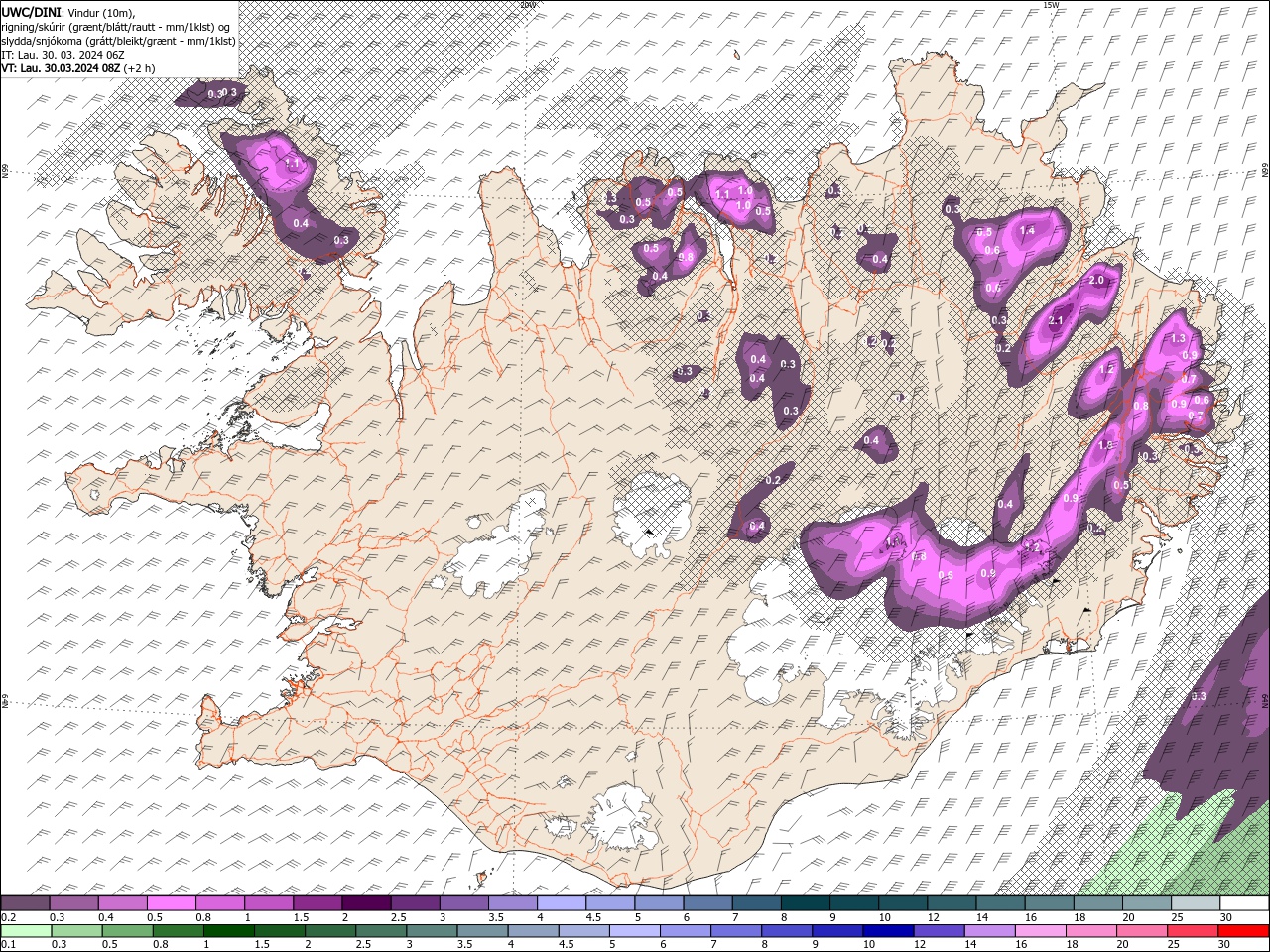Viewport: 1270px width, 952px height.
Task: Pick the grey-blue 3.5 swatch on lower rain scale
Action: coord(483,931)
